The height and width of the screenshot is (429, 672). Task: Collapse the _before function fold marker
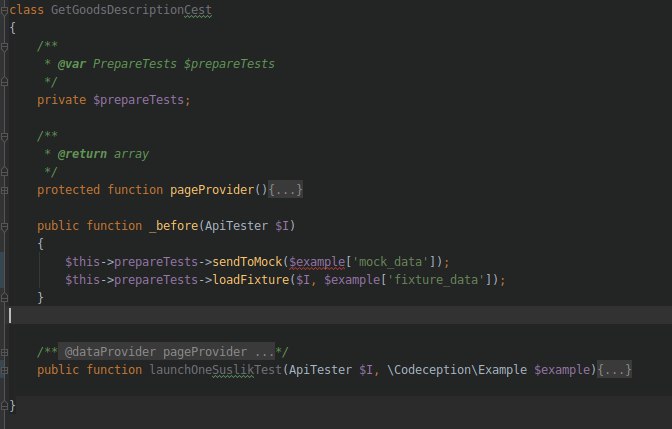[4, 226]
